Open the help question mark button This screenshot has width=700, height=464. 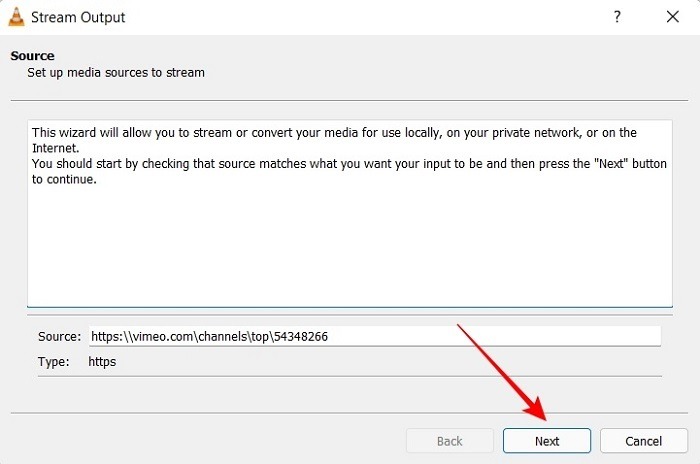[617, 17]
